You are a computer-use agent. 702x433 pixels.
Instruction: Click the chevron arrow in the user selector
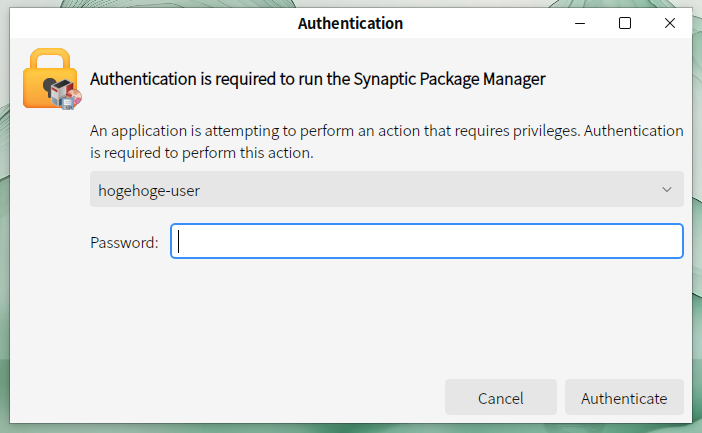(x=667, y=189)
